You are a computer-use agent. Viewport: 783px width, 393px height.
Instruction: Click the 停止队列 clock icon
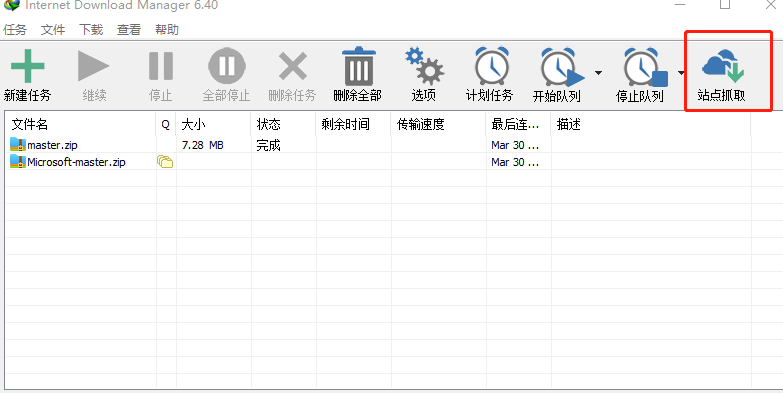click(x=645, y=68)
